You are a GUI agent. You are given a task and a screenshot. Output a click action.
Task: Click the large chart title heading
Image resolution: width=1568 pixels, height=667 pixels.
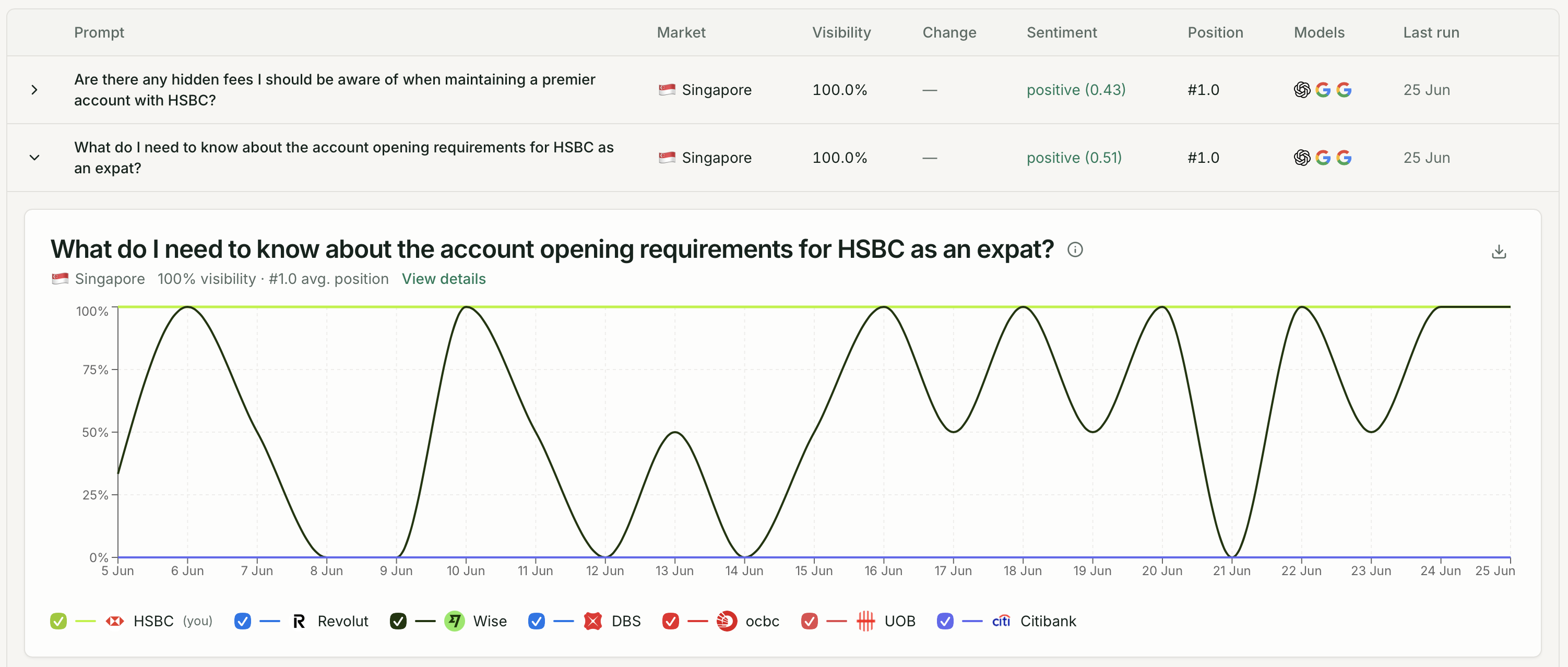click(552, 249)
